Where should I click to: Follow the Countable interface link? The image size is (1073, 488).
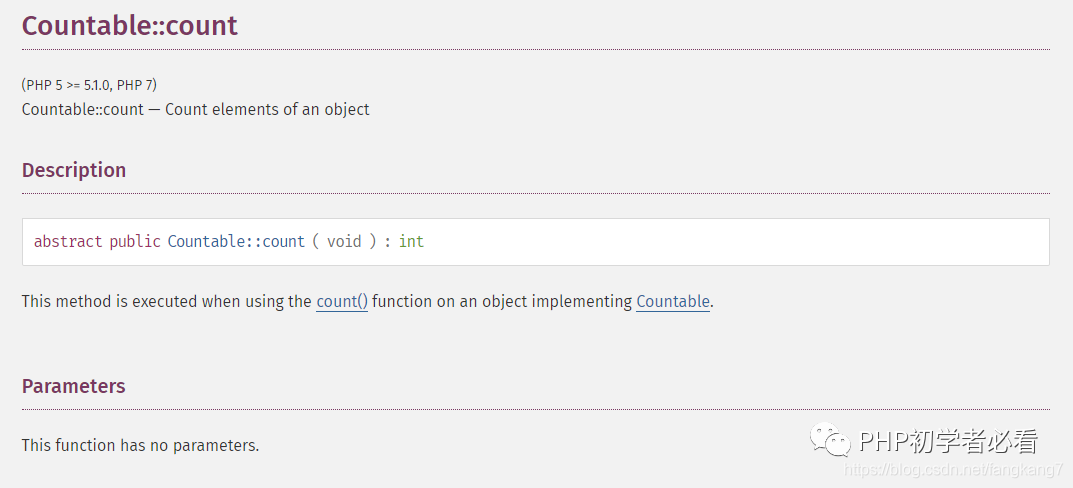[x=673, y=301]
